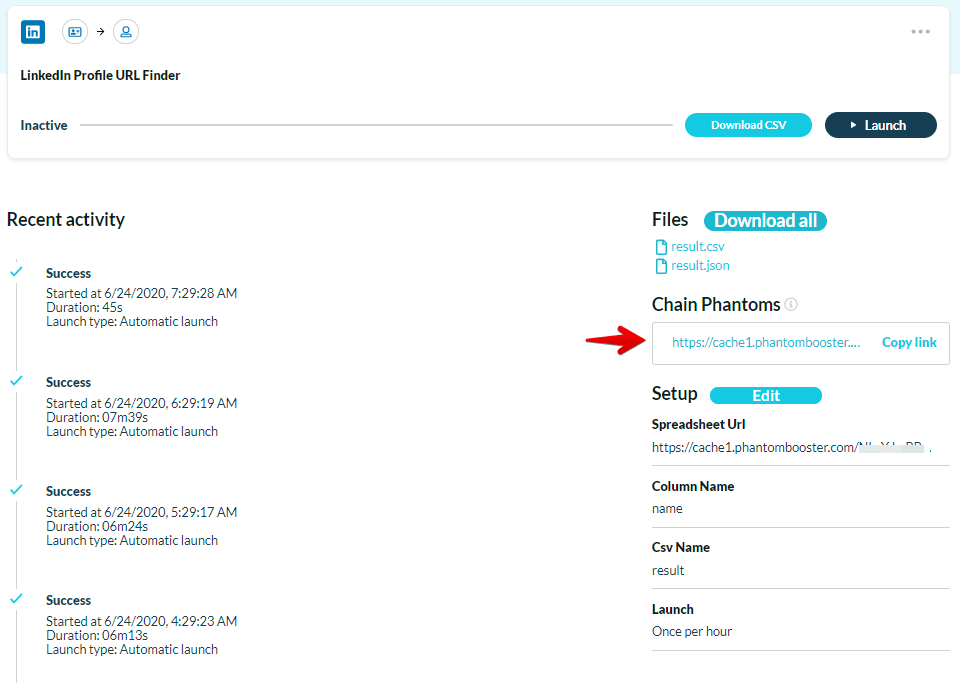The height and width of the screenshot is (683, 960).
Task: Click the Launch value 'Once per hour'
Action: (692, 632)
